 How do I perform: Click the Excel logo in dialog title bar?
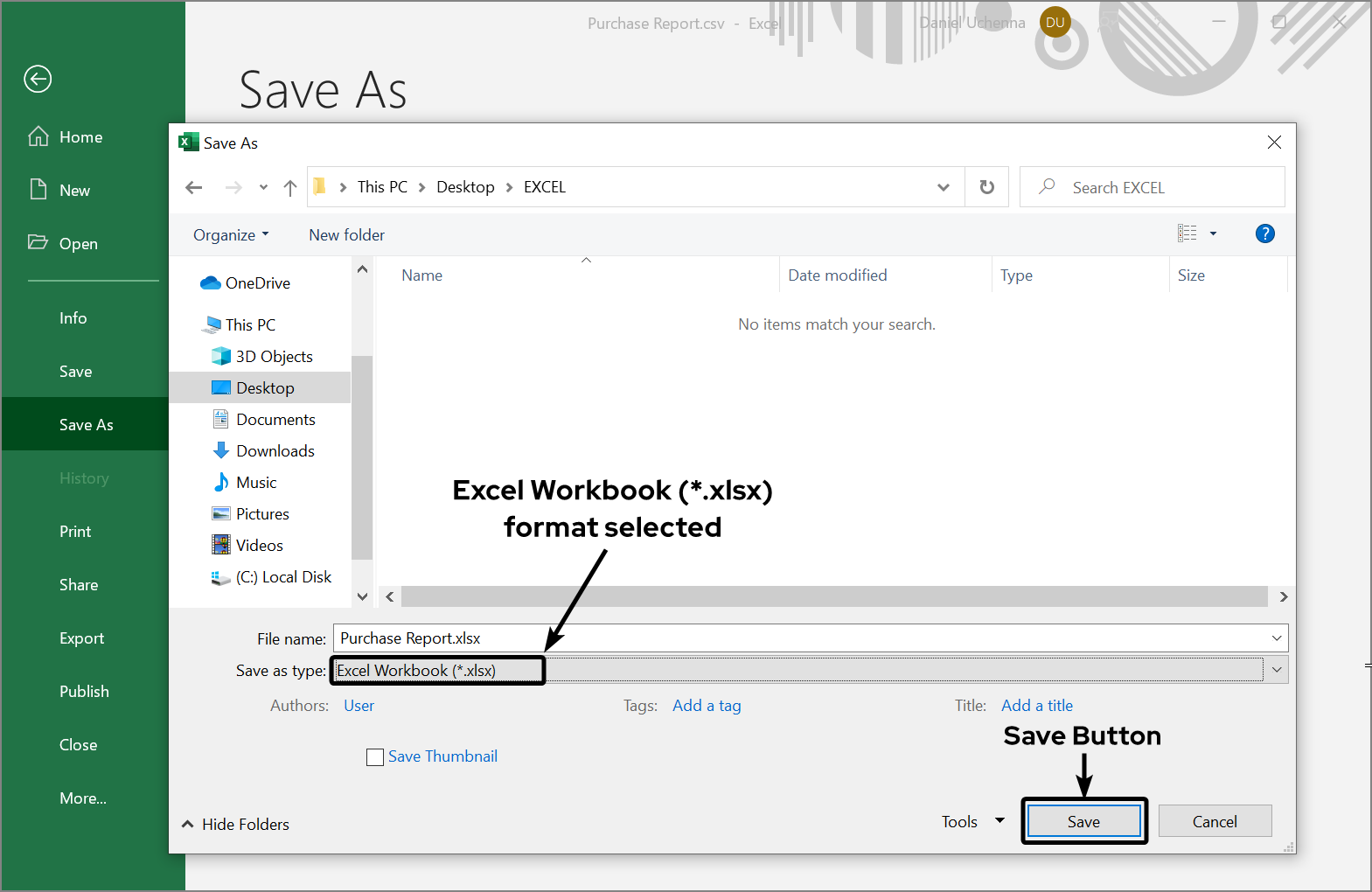tap(189, 143)
